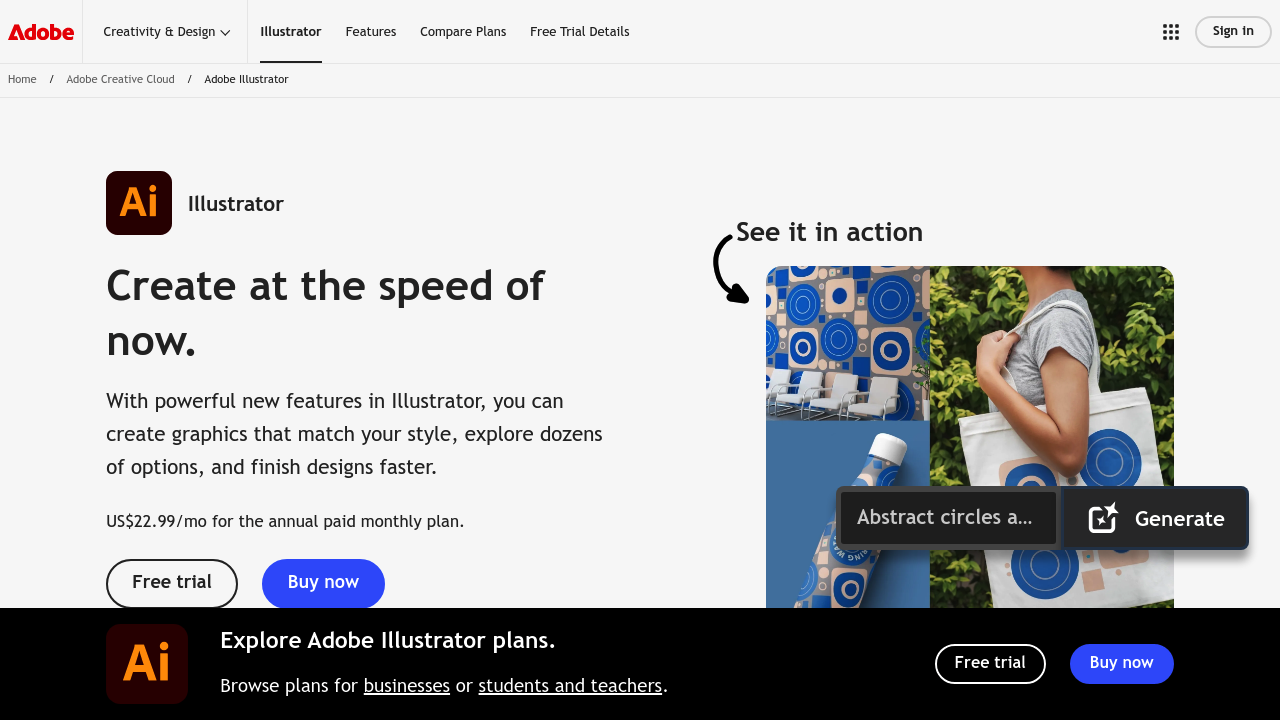Click the Adobe logo

(x=40, y=31)
